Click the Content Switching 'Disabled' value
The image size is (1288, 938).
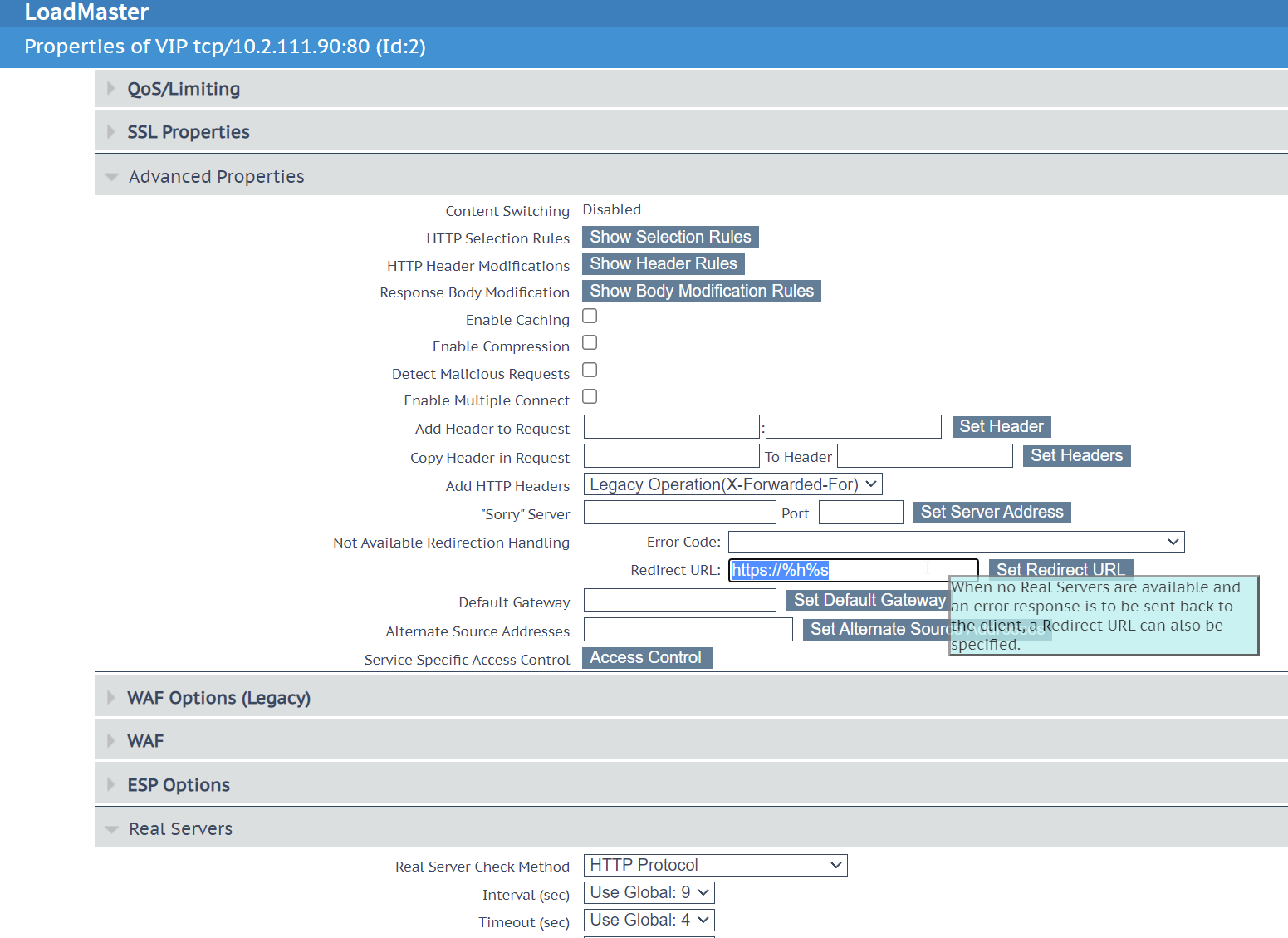coord(612,209)
